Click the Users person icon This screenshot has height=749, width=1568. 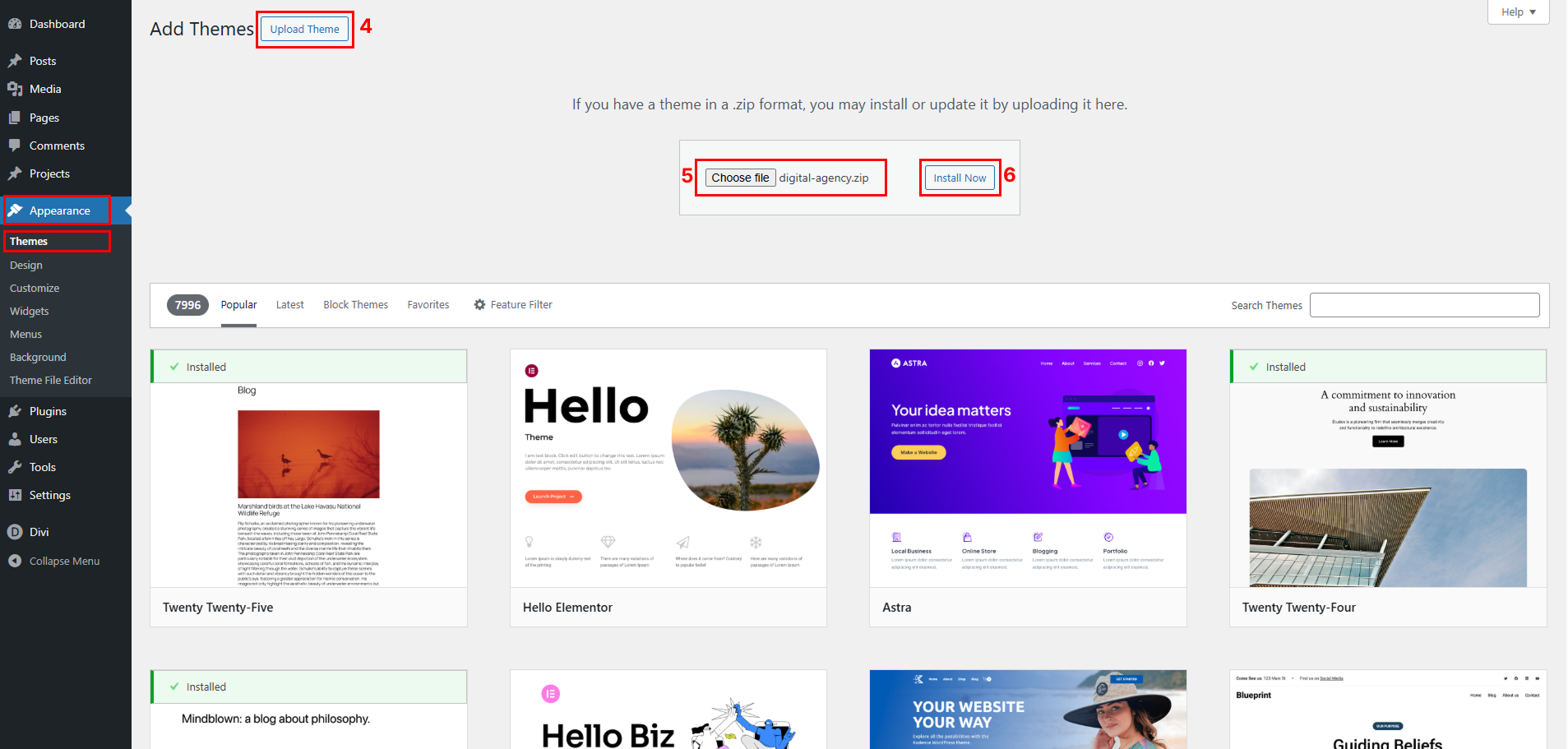[15, 439]
